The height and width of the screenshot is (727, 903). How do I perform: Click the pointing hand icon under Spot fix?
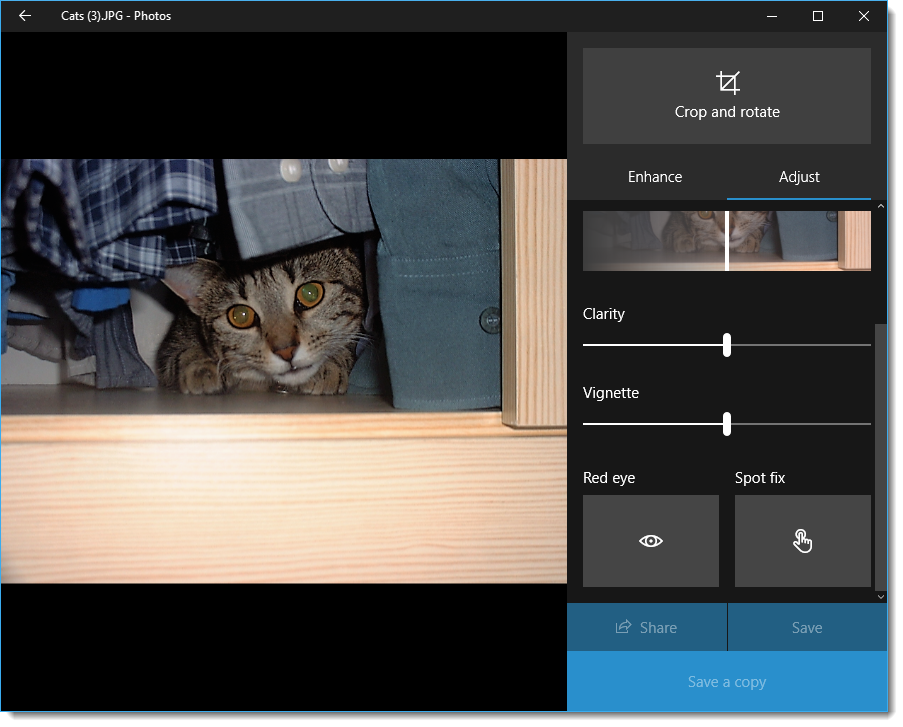pos(802,540)
